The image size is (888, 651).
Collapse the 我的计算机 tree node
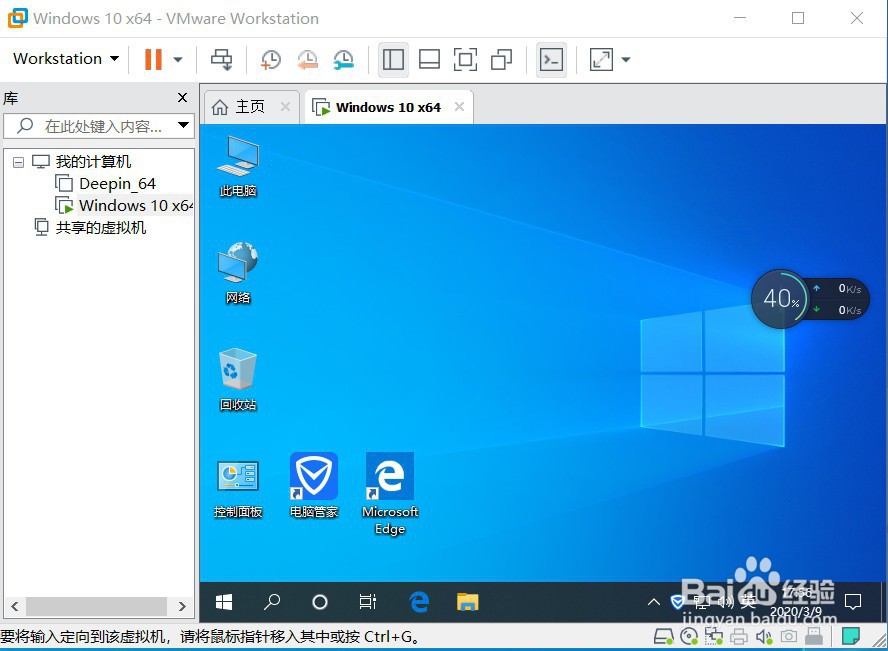[18, 161]
